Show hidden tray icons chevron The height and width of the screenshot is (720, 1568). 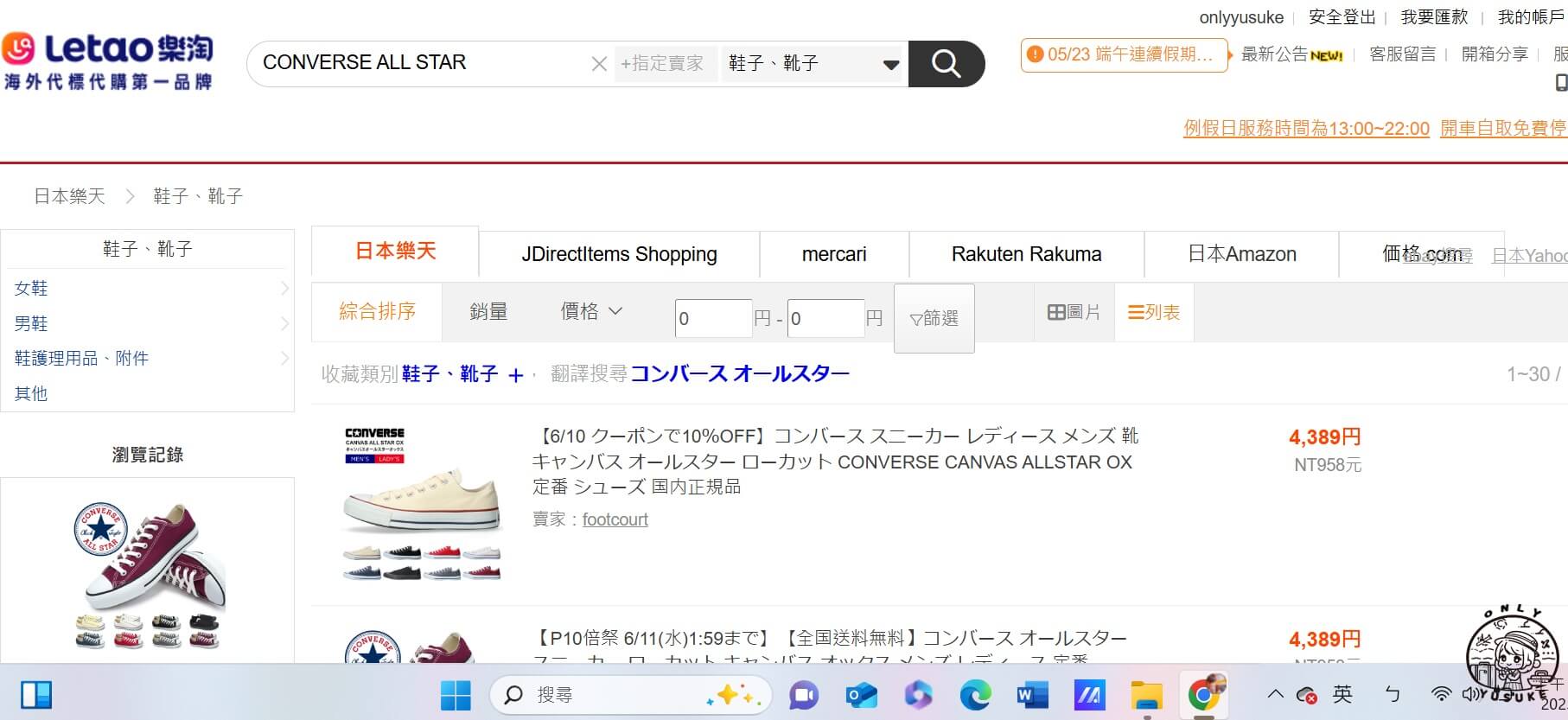tap(1276, 694)
